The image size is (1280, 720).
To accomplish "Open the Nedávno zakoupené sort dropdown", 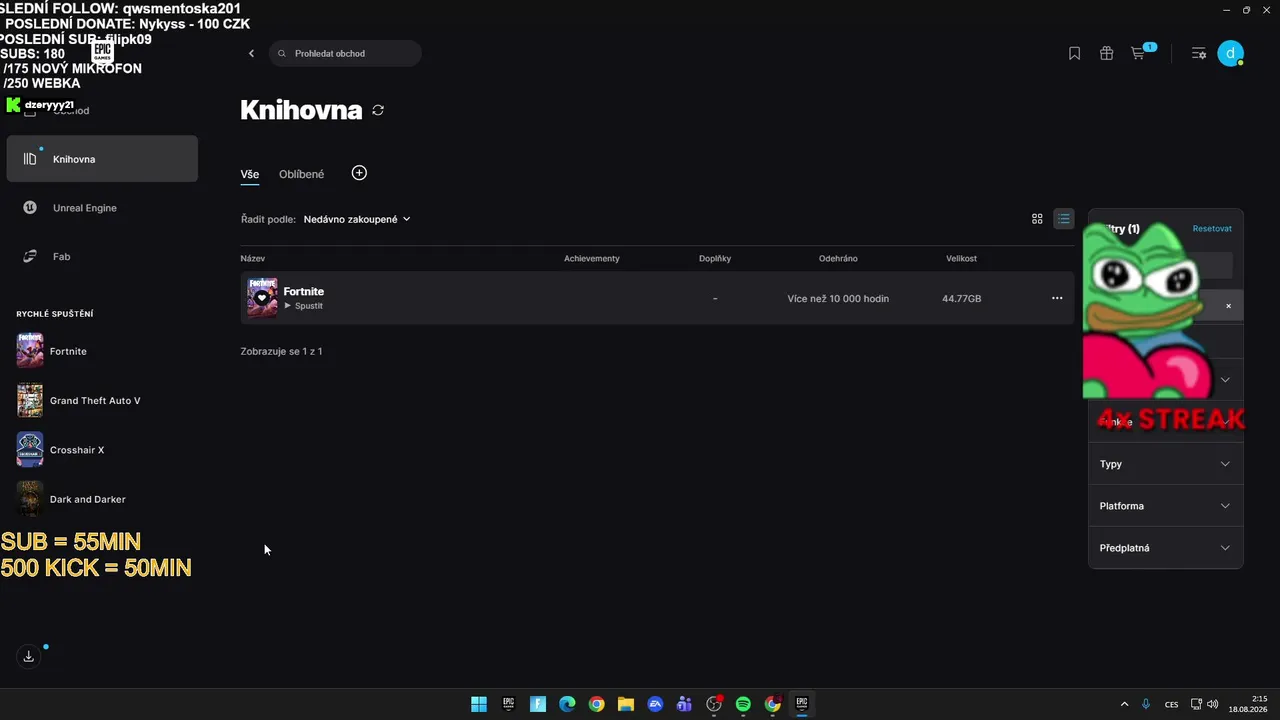I will tap(357, 219).
